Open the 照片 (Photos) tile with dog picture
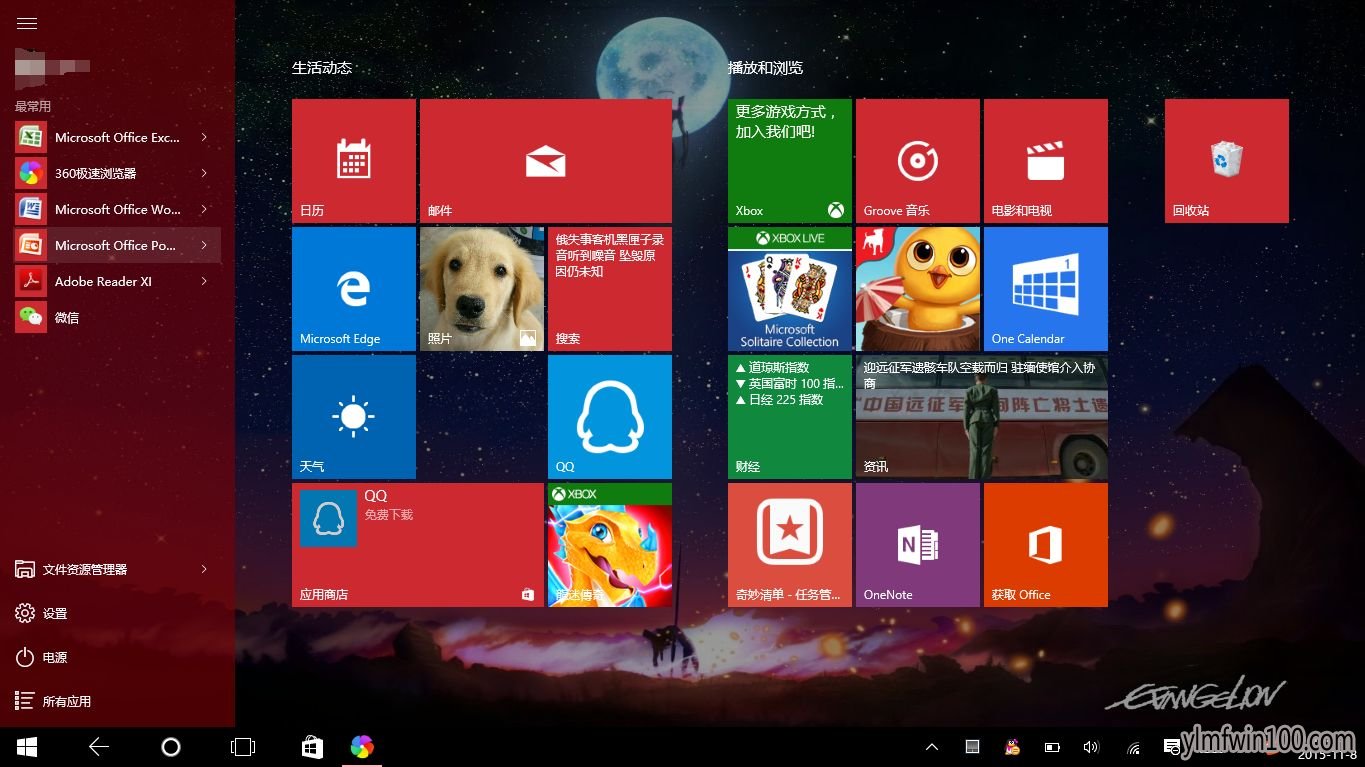 [482, 289]
